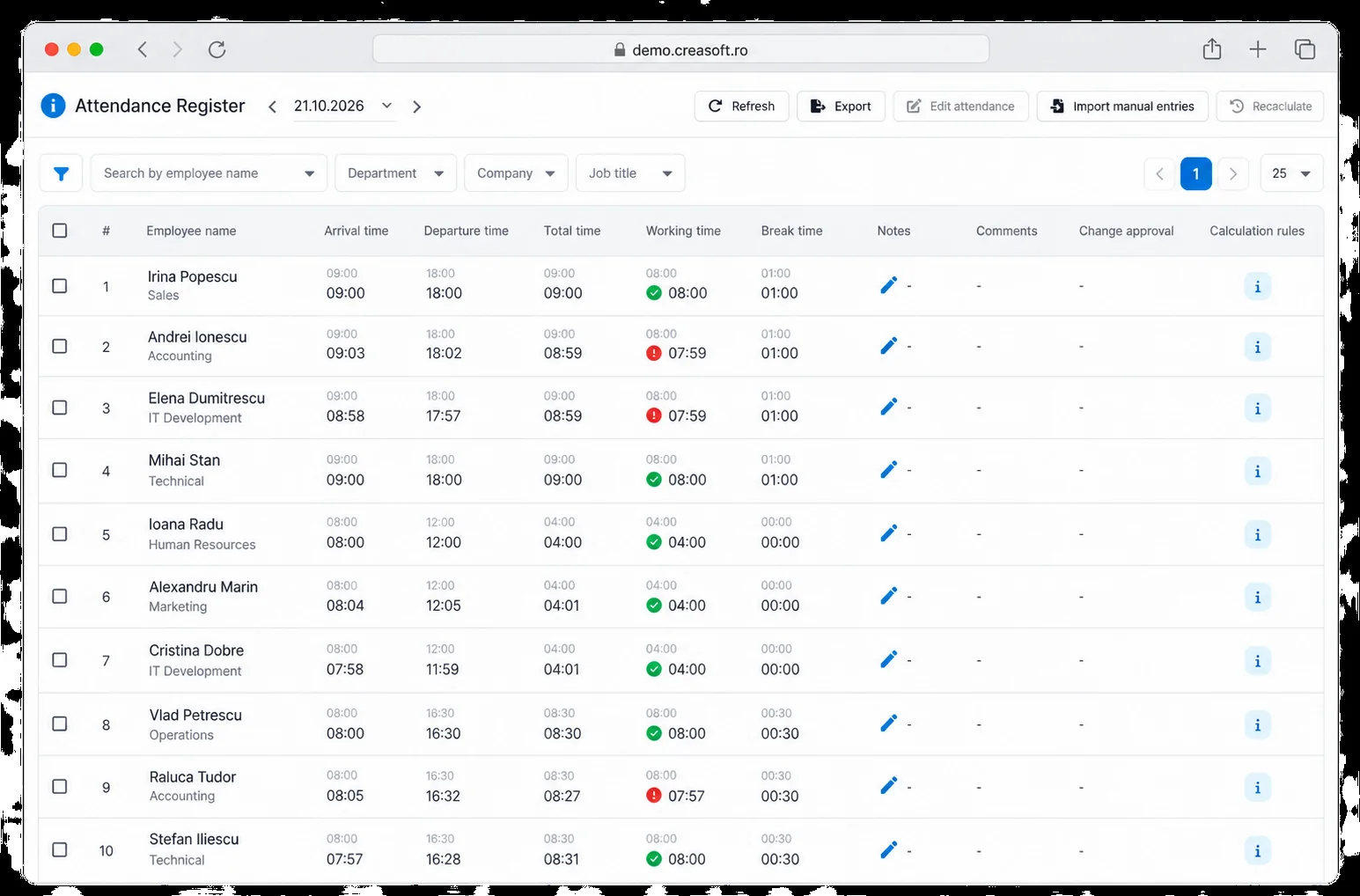Reload the page with browser reload icon
Viewport: 1360px width, 896px height.
pyautogui.click(x=217, y=49)
